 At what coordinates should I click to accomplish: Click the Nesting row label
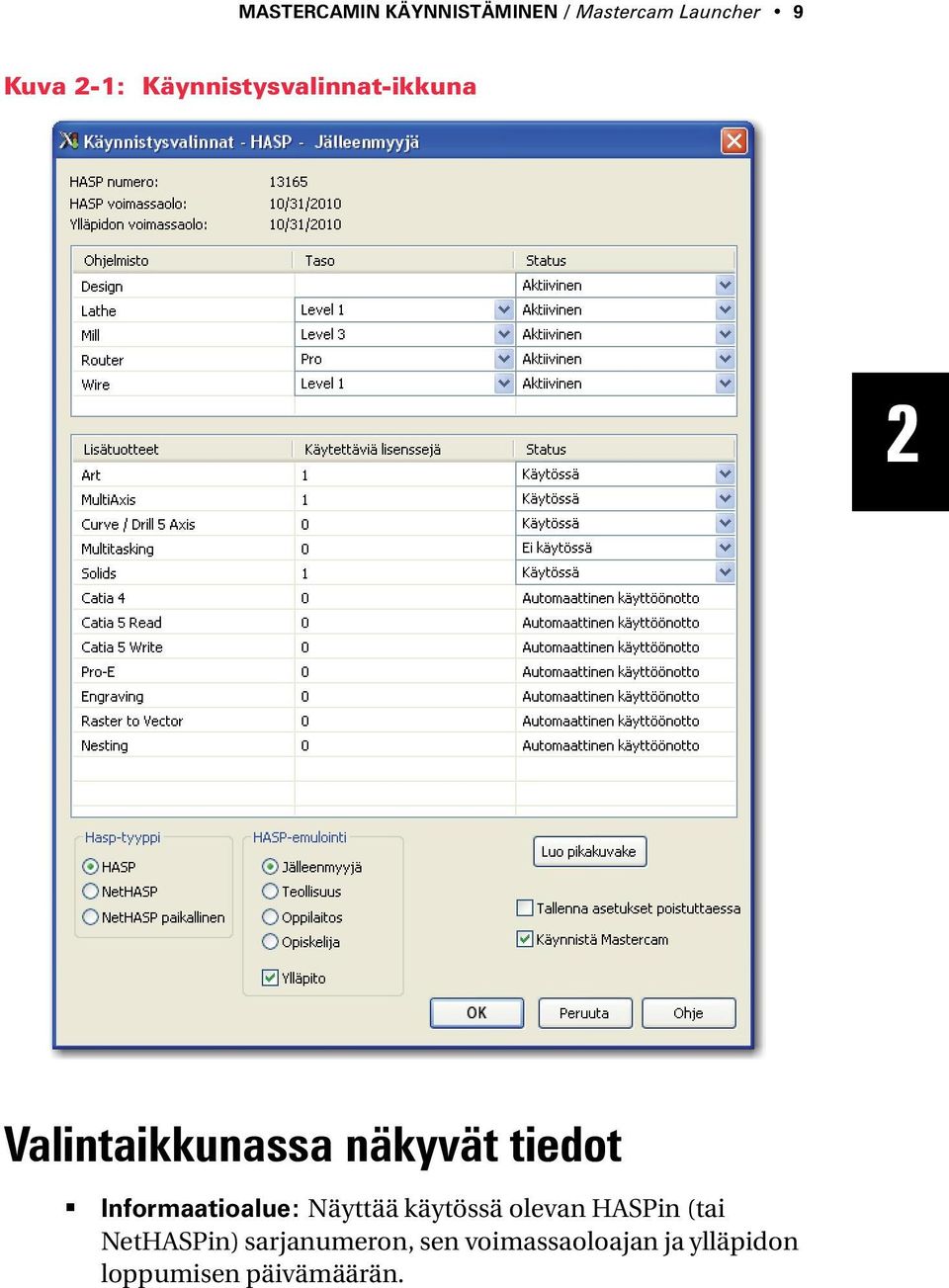tap(104, 746)
